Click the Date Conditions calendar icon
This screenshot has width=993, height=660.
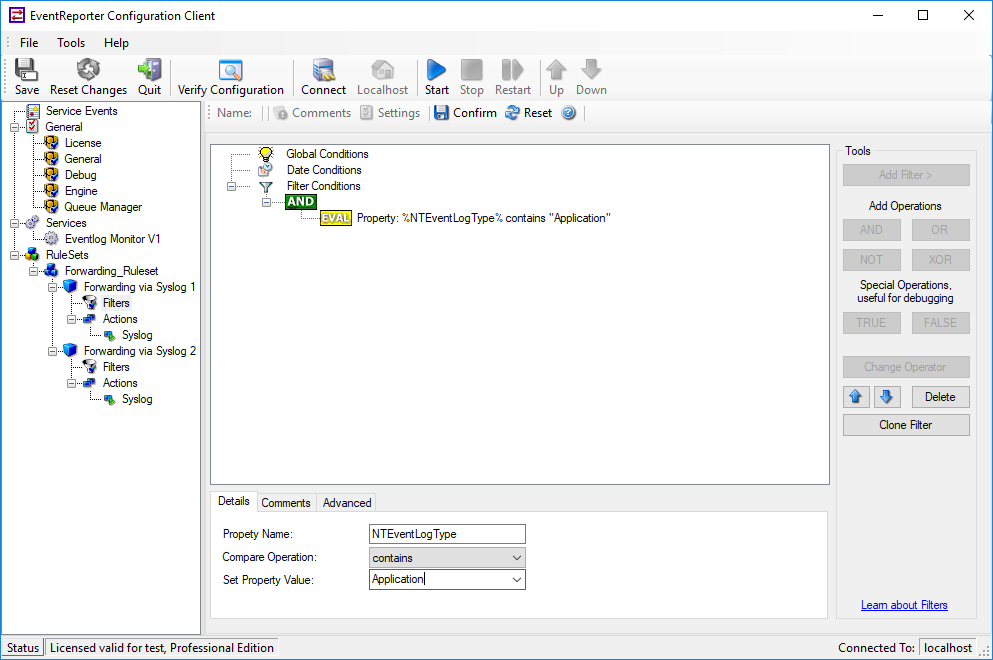(x=265, y=170)
